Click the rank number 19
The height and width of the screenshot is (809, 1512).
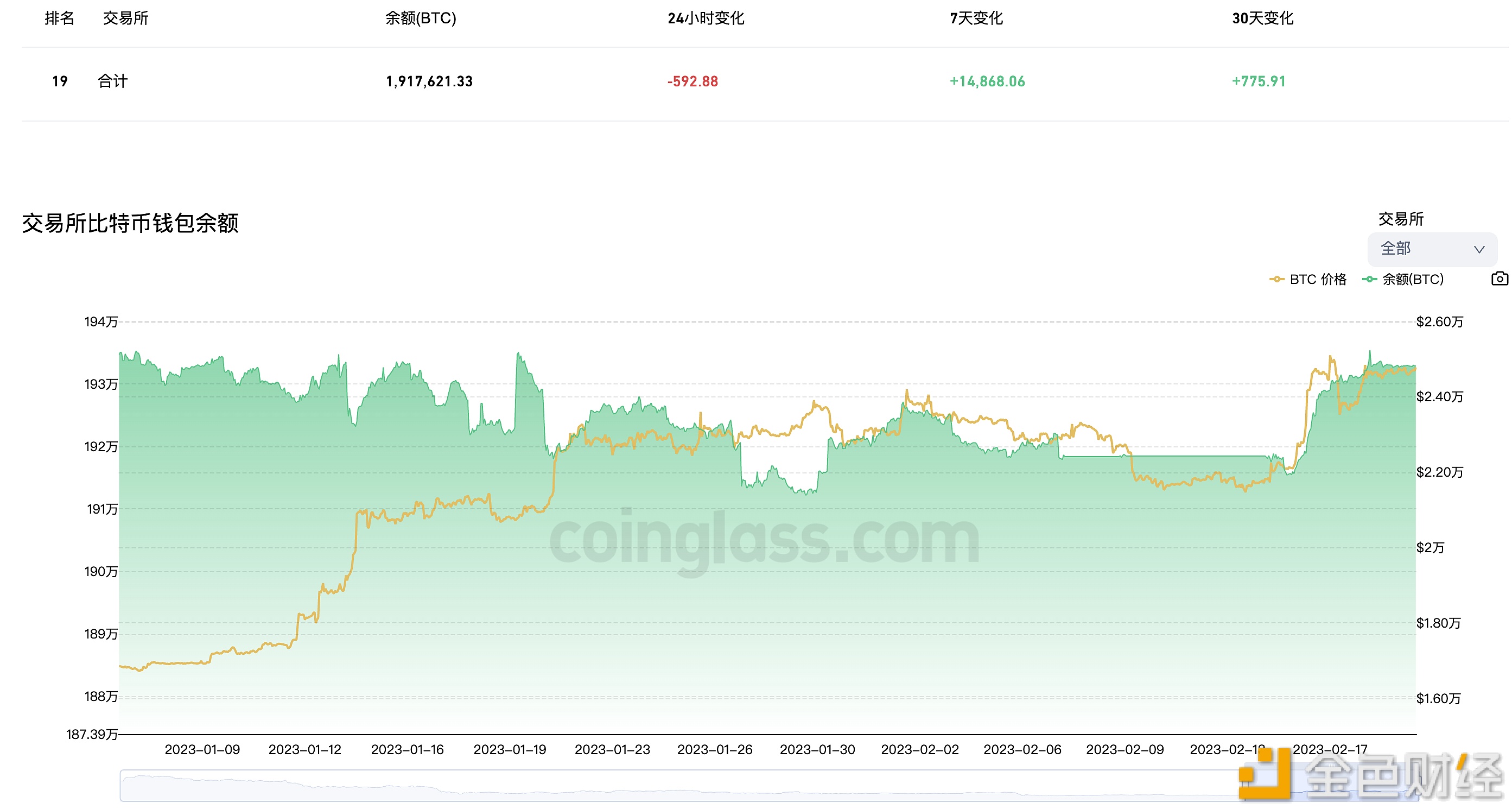[x=60, y=81]
